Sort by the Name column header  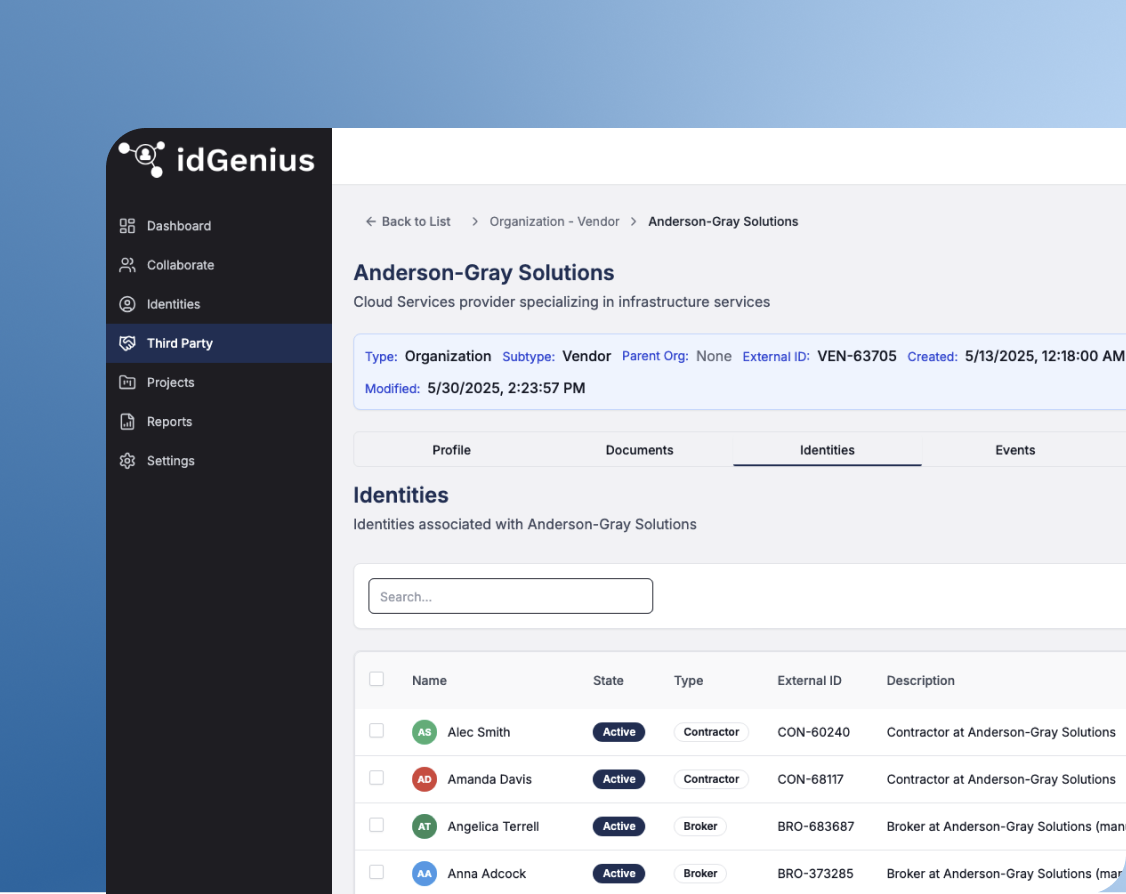coord(429,680)
